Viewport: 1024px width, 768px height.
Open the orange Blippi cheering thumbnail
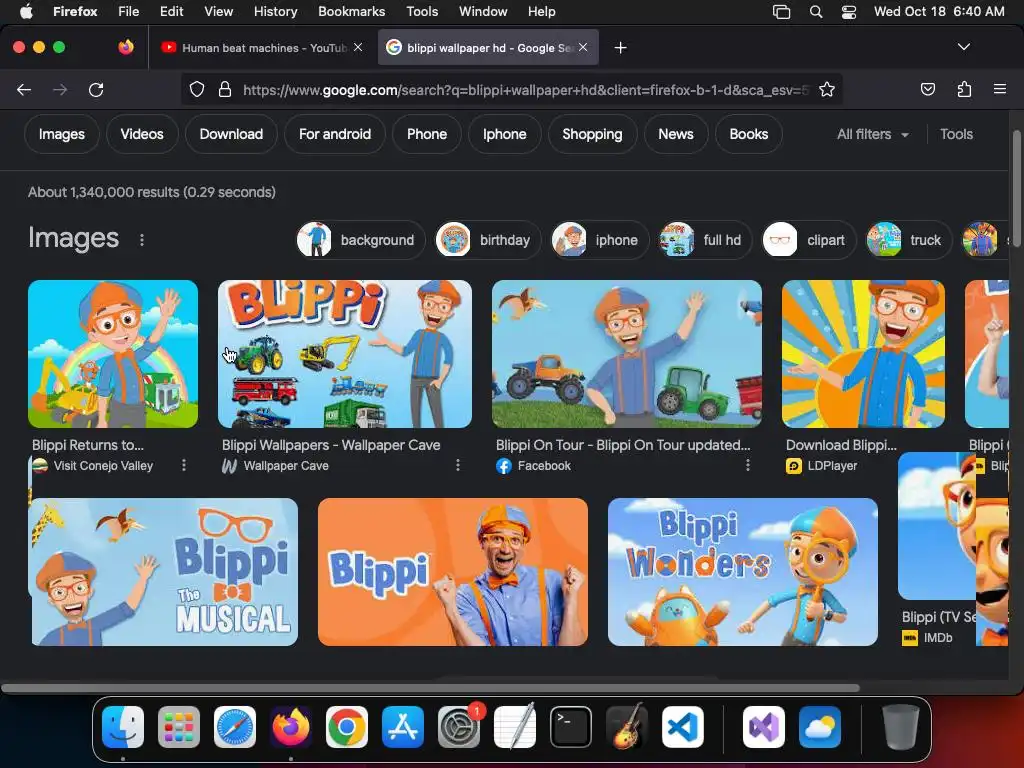[453, 572]
